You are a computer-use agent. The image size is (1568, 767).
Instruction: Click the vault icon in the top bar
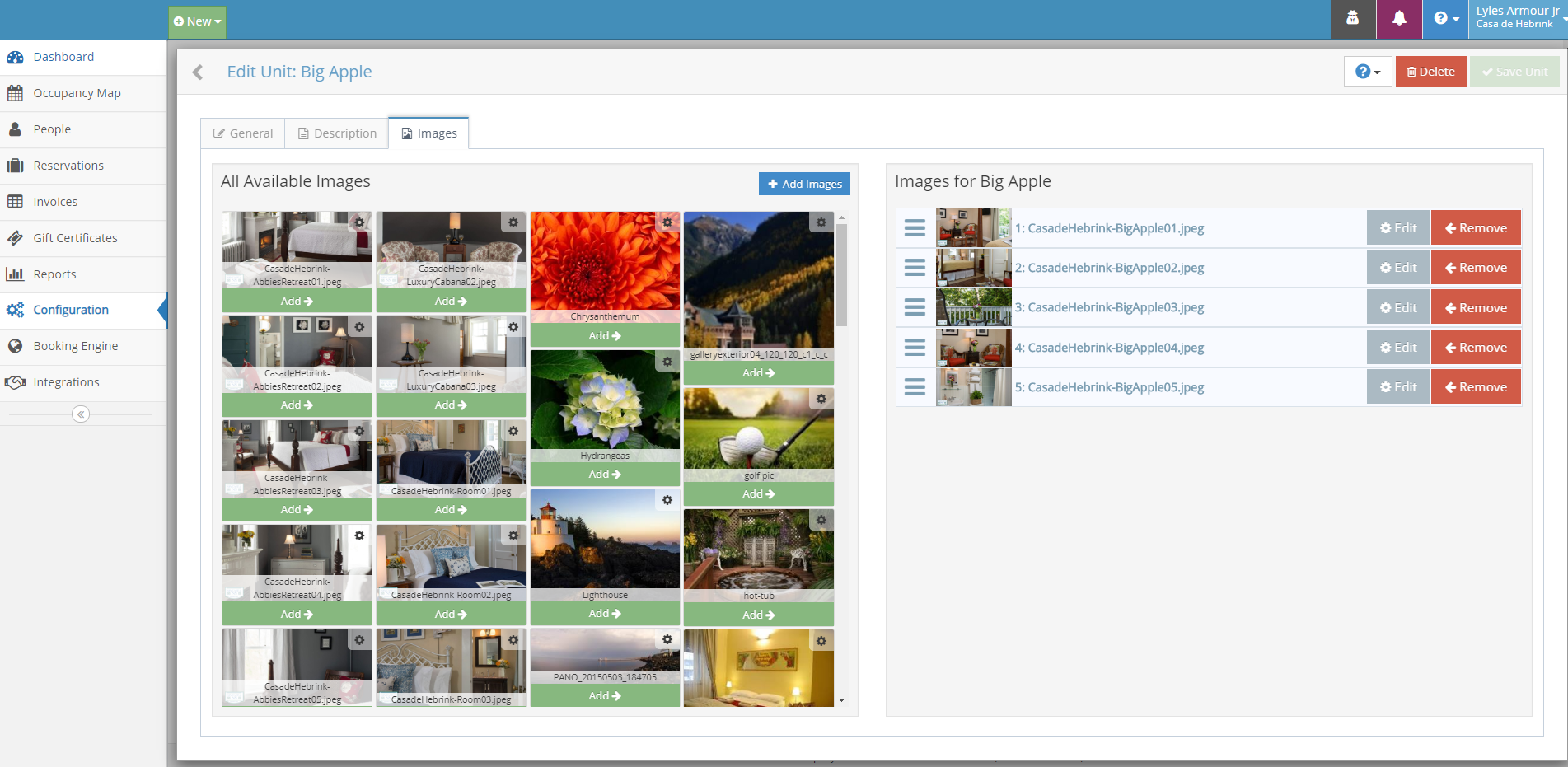[1352, 18]
